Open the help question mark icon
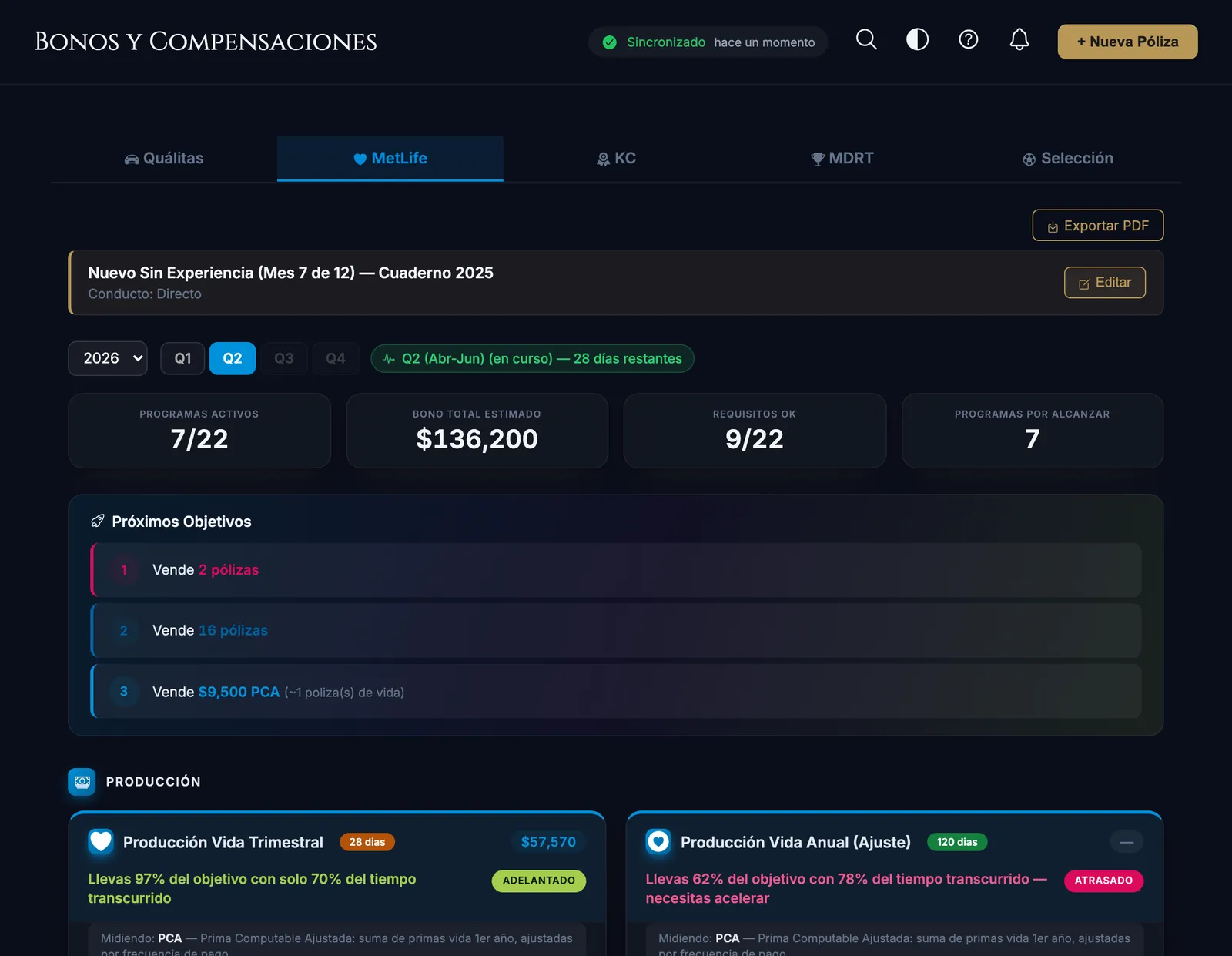Viewport: 1232px width, 956px height. click(x=969, y=40)
